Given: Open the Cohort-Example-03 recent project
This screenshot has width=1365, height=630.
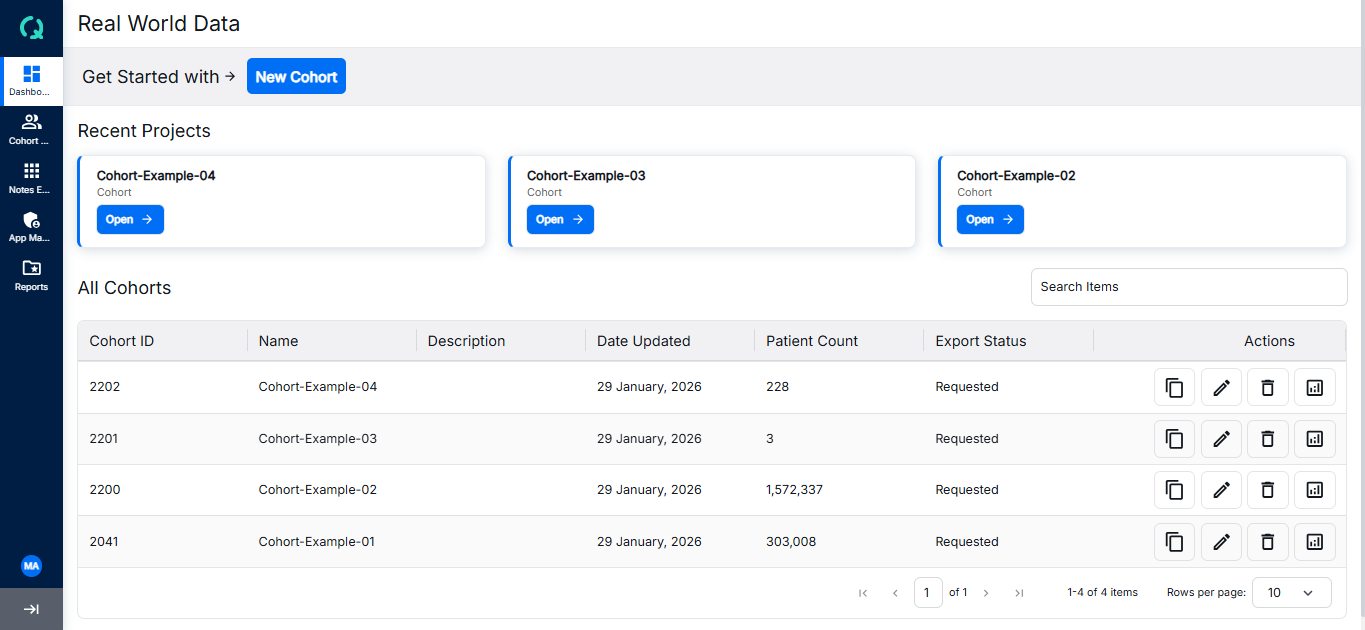Looking at the screenshot, I should tap(560, 219).
